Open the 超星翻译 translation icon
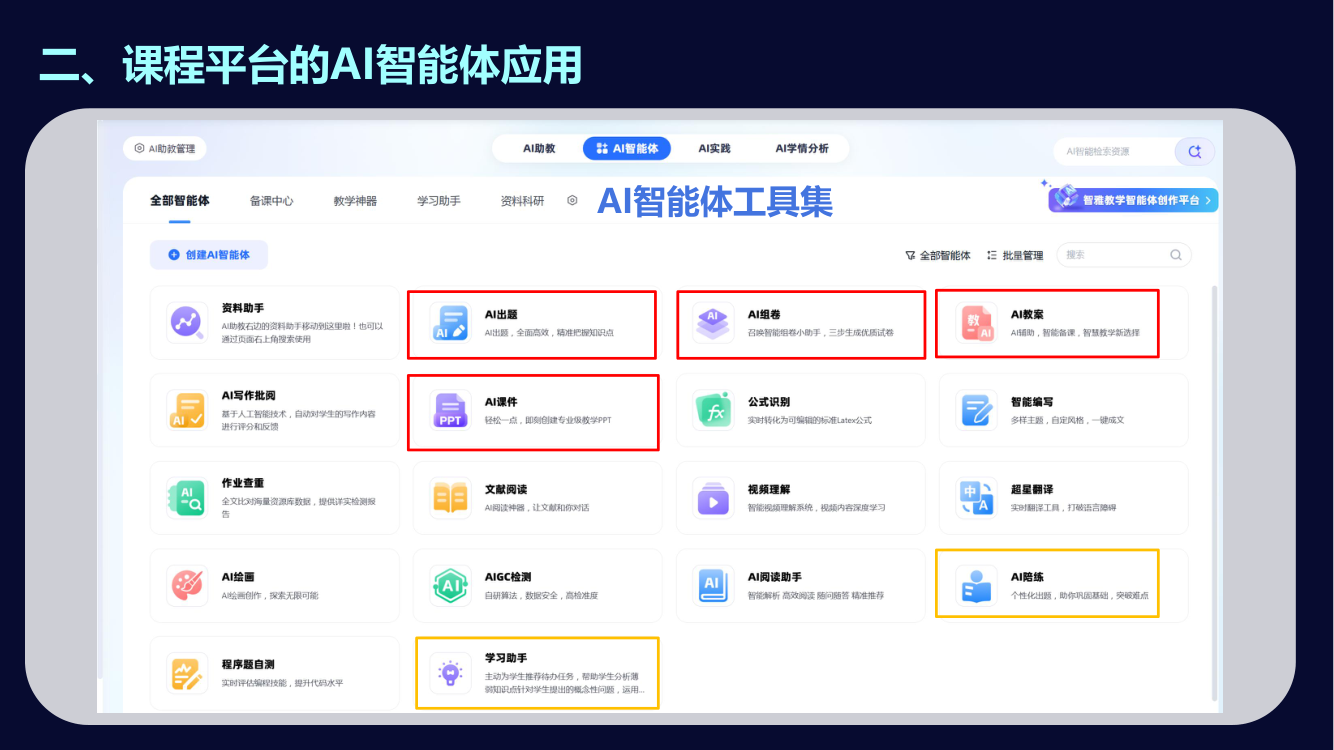This screenshot has width=1334, height=750. pyautogui.click(x=976, y=497)
